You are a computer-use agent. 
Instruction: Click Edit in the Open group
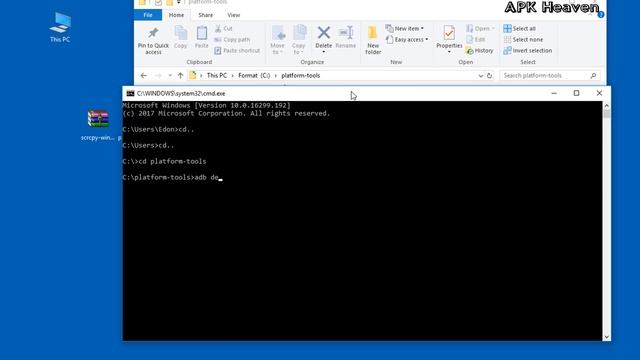click(476, 40)
